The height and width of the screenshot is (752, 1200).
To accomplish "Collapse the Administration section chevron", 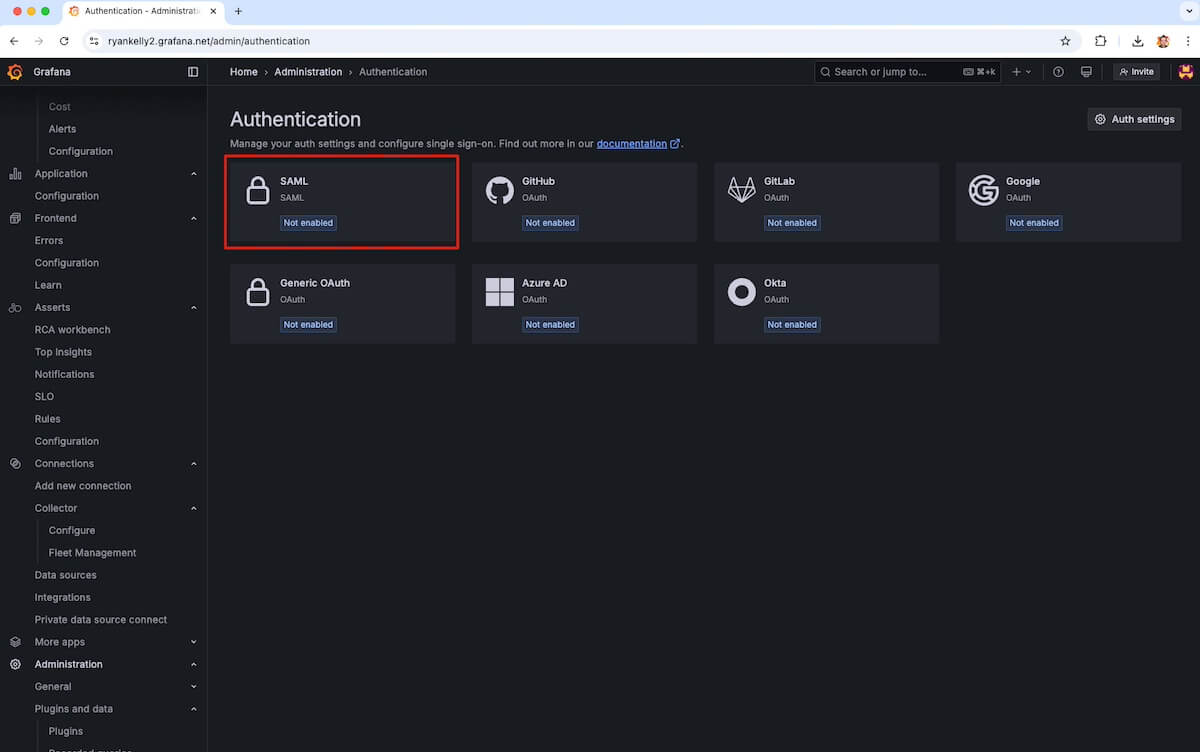I will (194, 664).
